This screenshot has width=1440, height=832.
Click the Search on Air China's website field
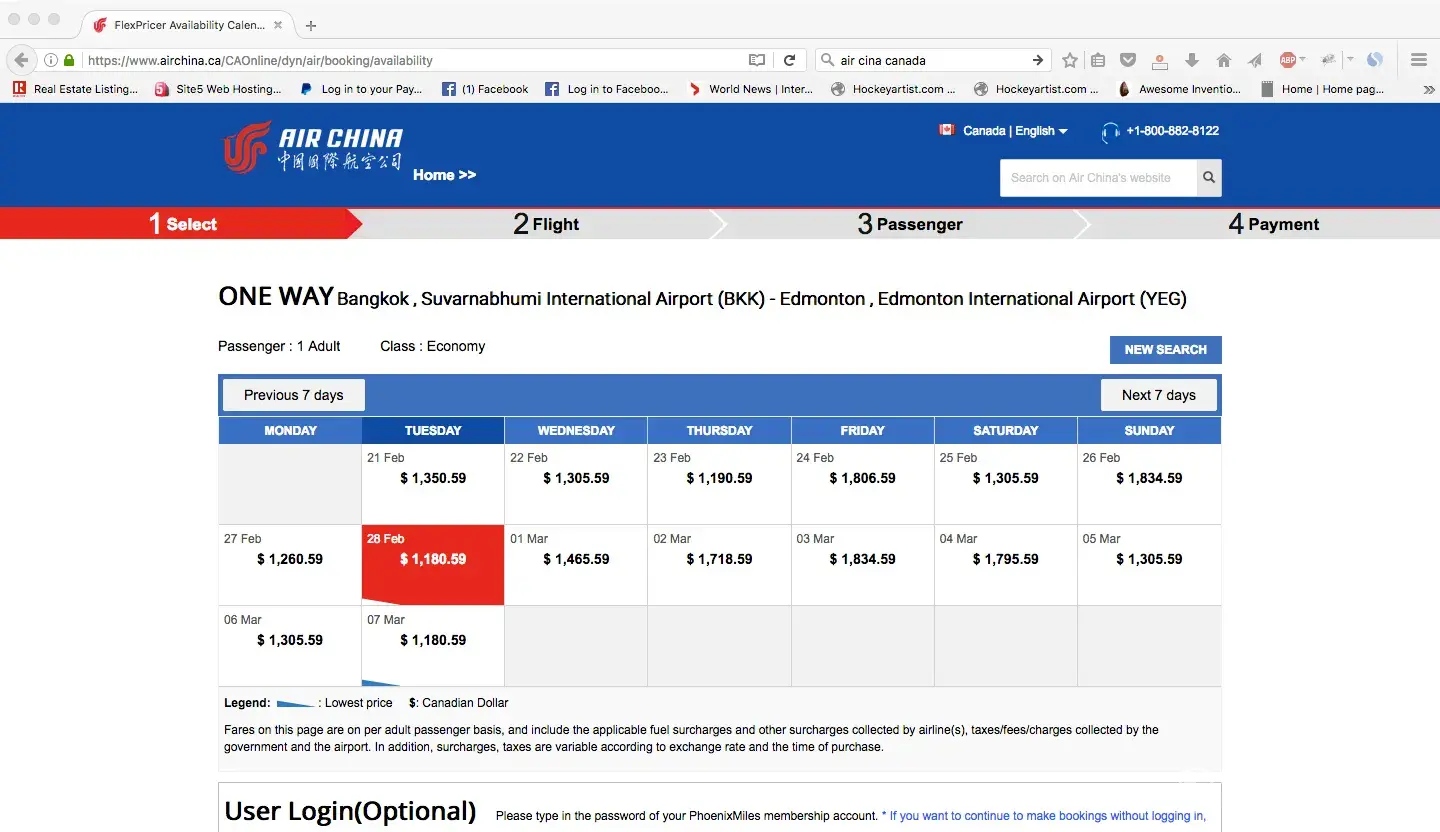(1097, 178)
